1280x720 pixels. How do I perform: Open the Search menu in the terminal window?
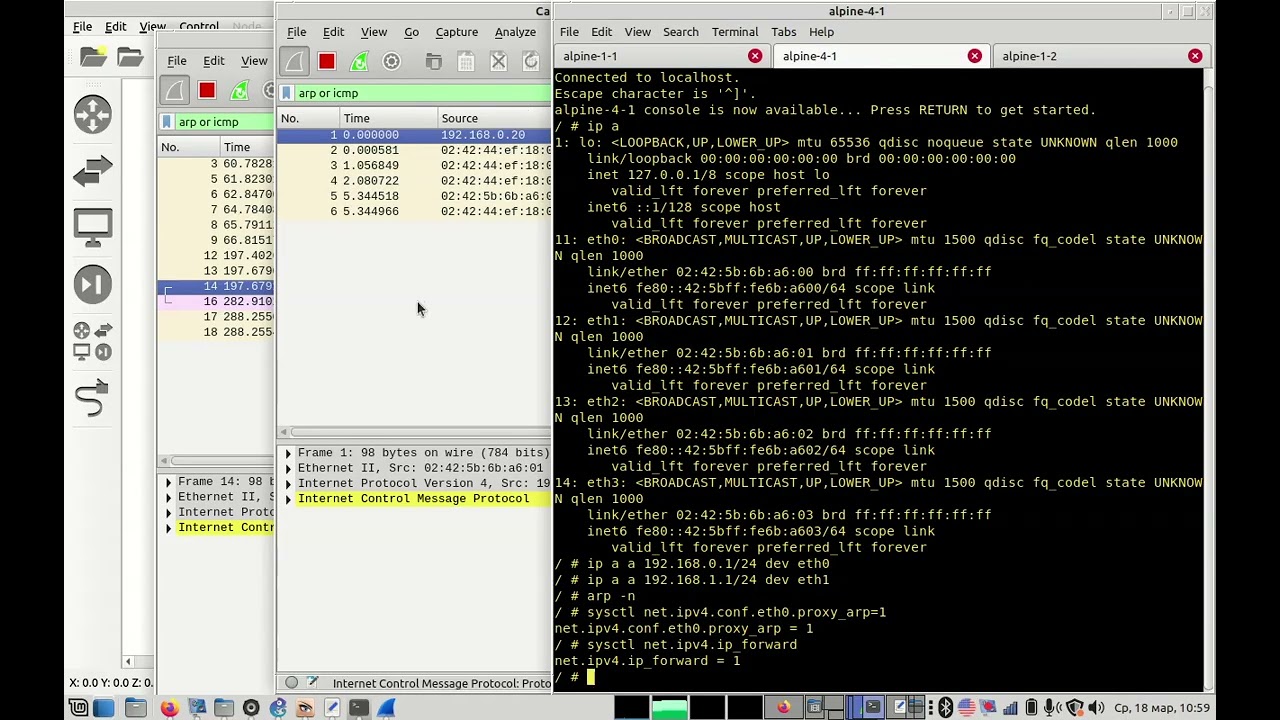(x=680, y=32)
